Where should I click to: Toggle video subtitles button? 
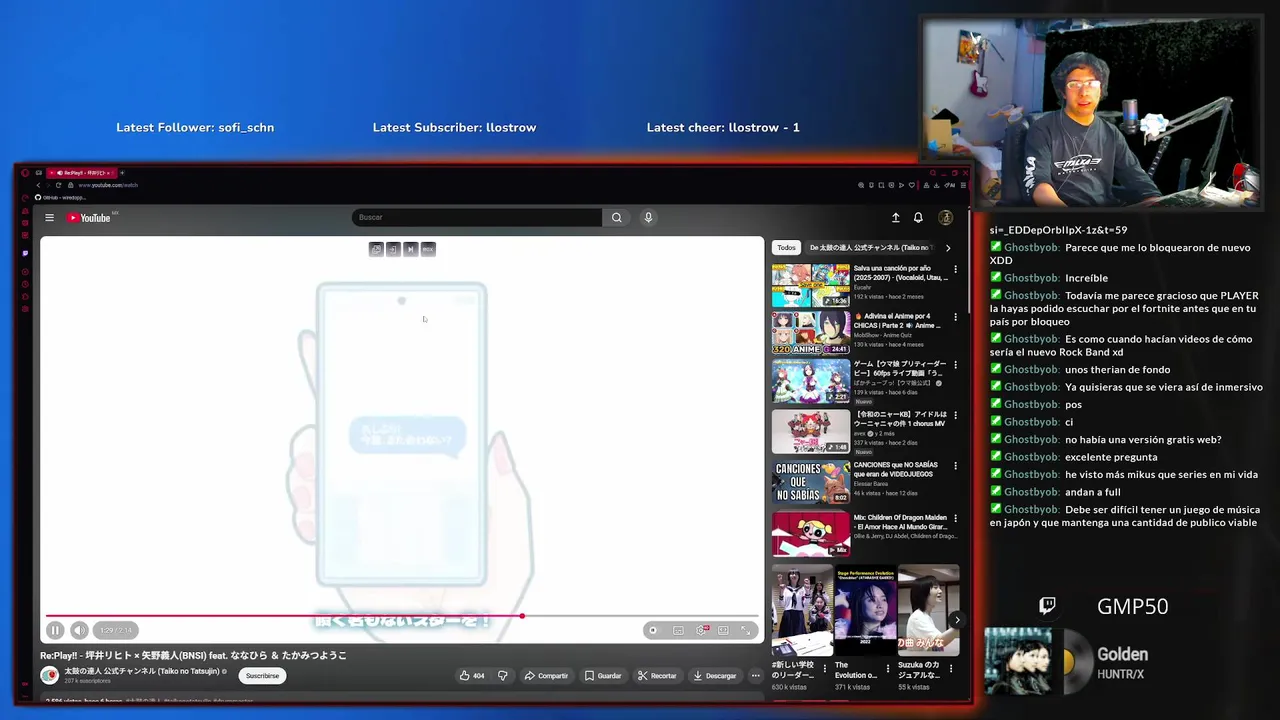[x=678, y=630]
